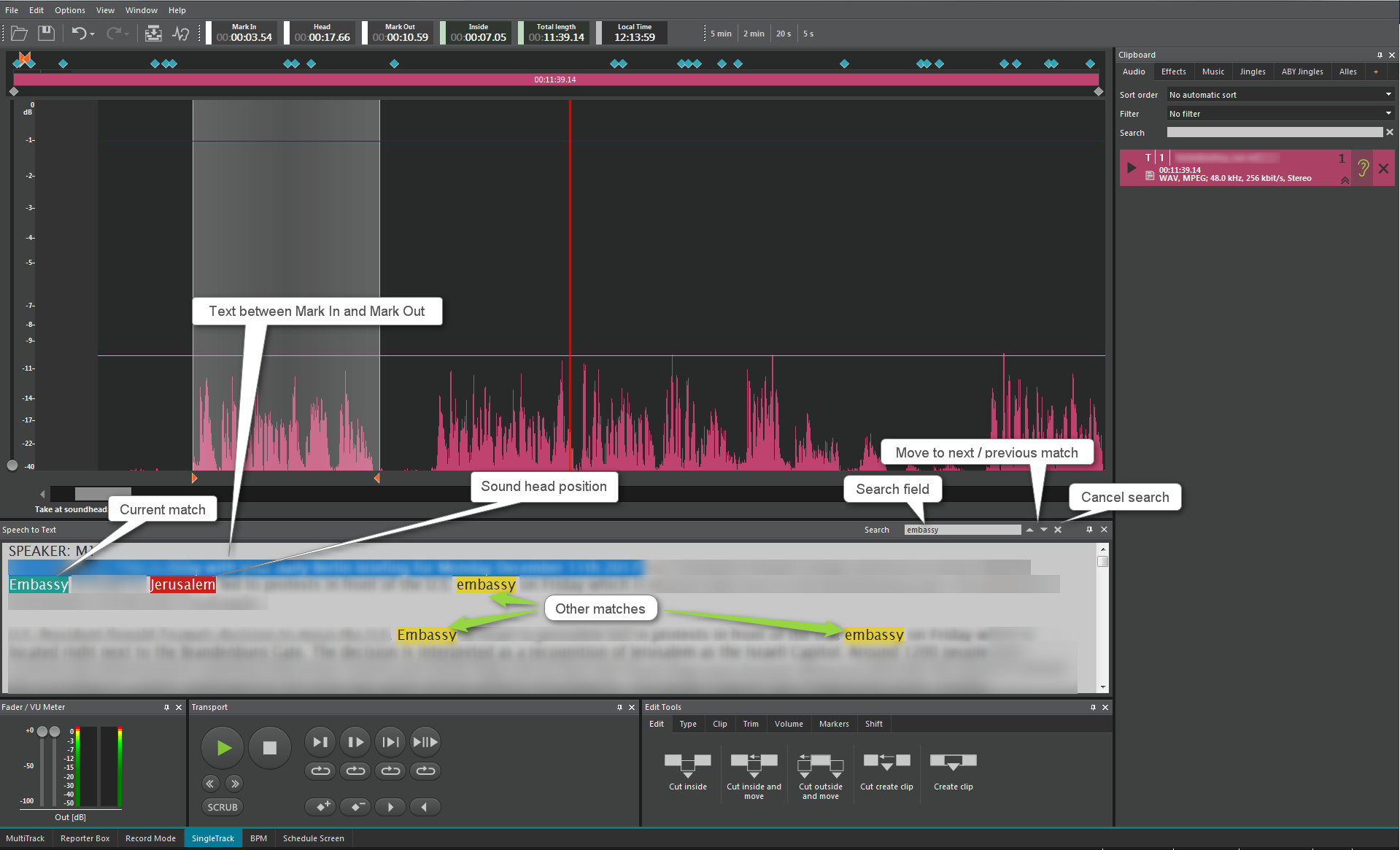Click the Save disk icon
Viewport: 1400px width, 850px height.
[x=47, y=34]
